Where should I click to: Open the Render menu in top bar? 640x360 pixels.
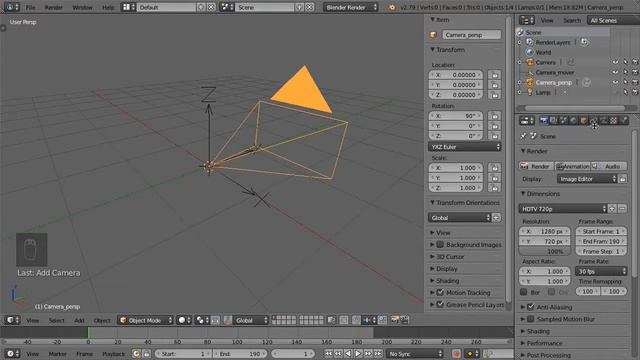(x=53, y=7)
